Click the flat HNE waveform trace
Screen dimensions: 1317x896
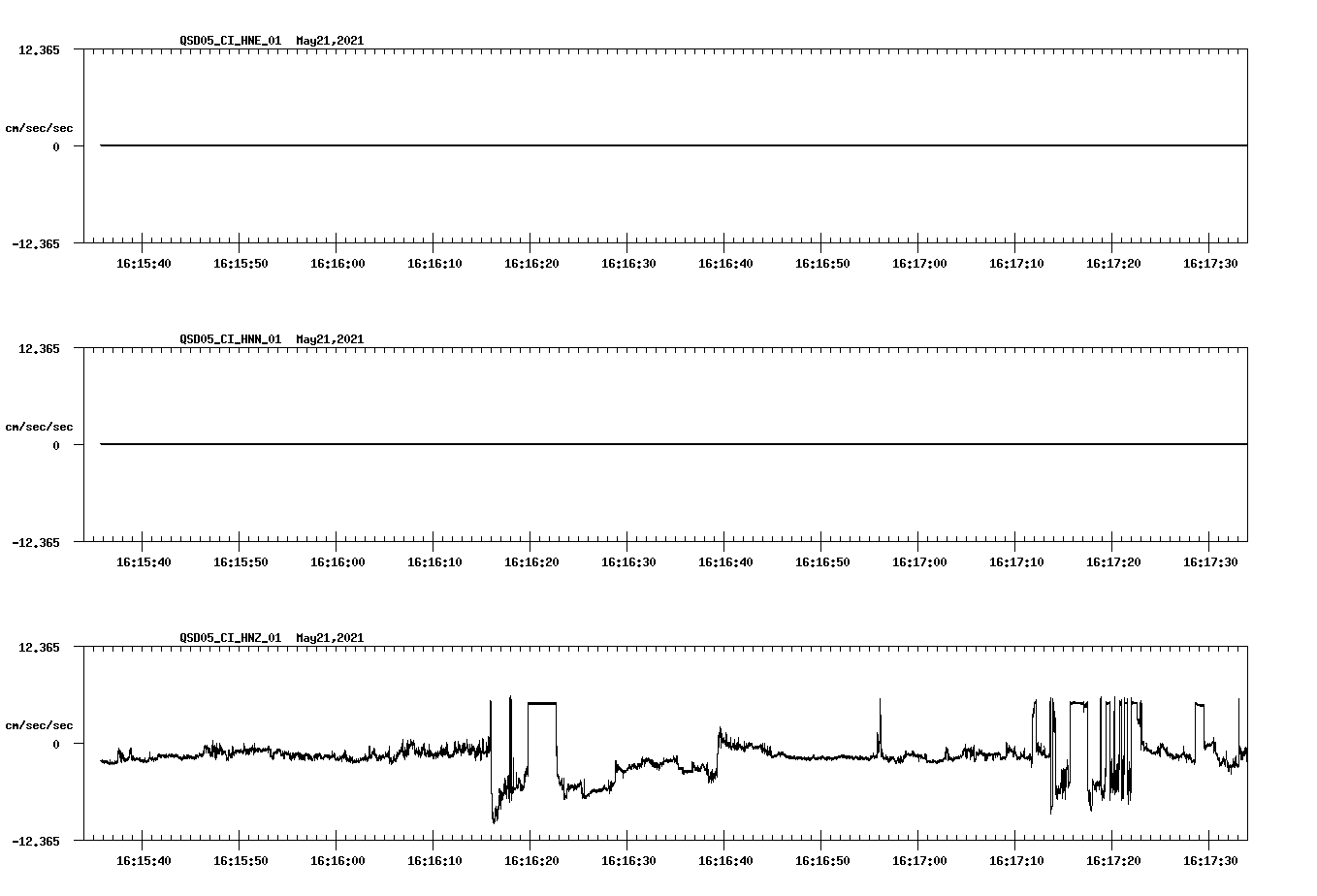click(x=582, y=144)
